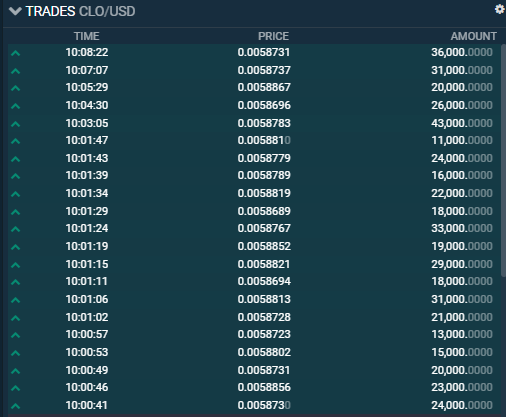506x417 pixels.
Task: Select amount 13,000.0000
Action: 462,334
